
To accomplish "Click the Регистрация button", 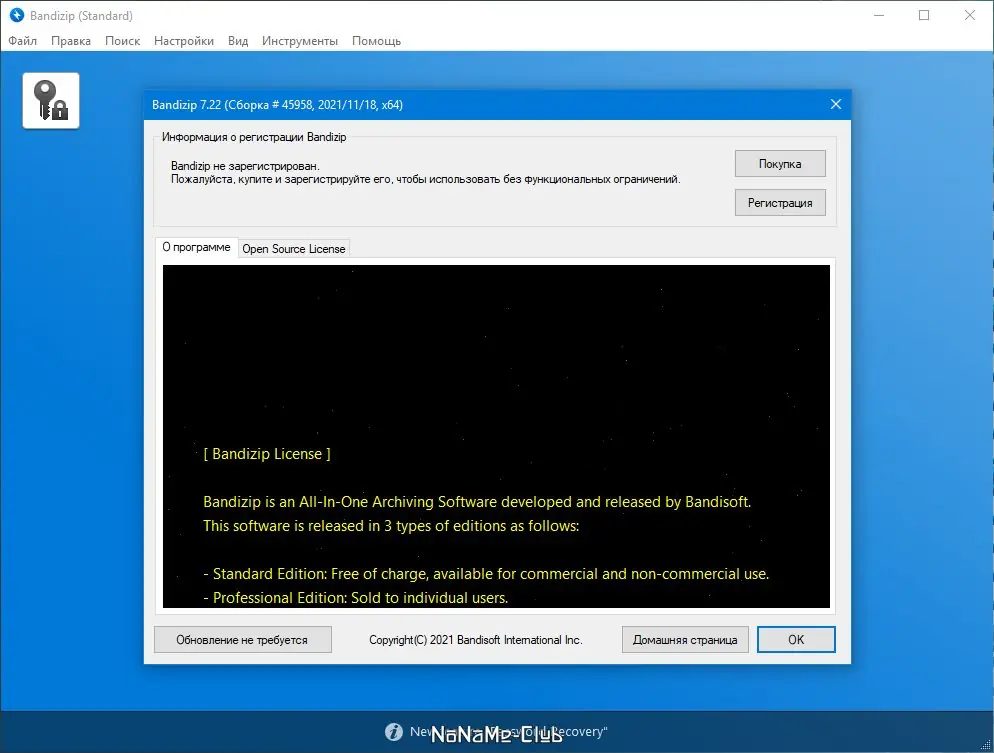I will [x=780, y=203].
